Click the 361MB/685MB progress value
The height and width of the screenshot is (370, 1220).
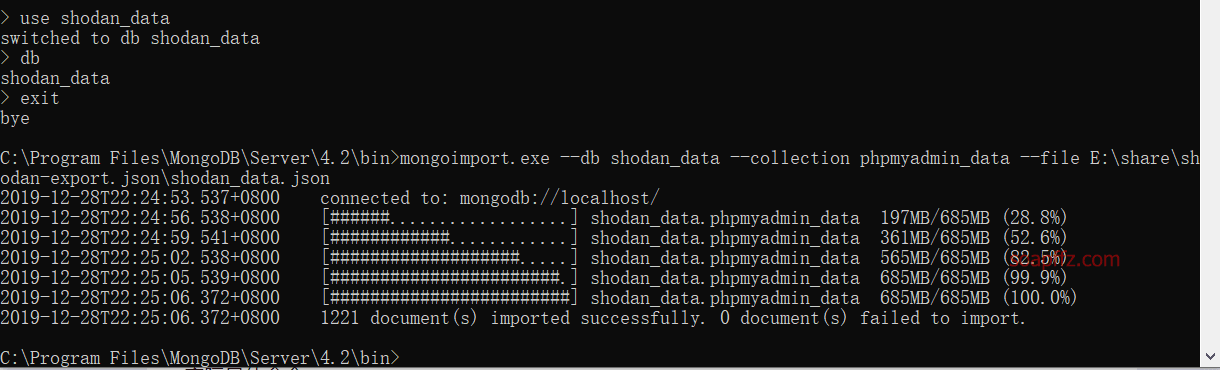click(x=935, y=237)
